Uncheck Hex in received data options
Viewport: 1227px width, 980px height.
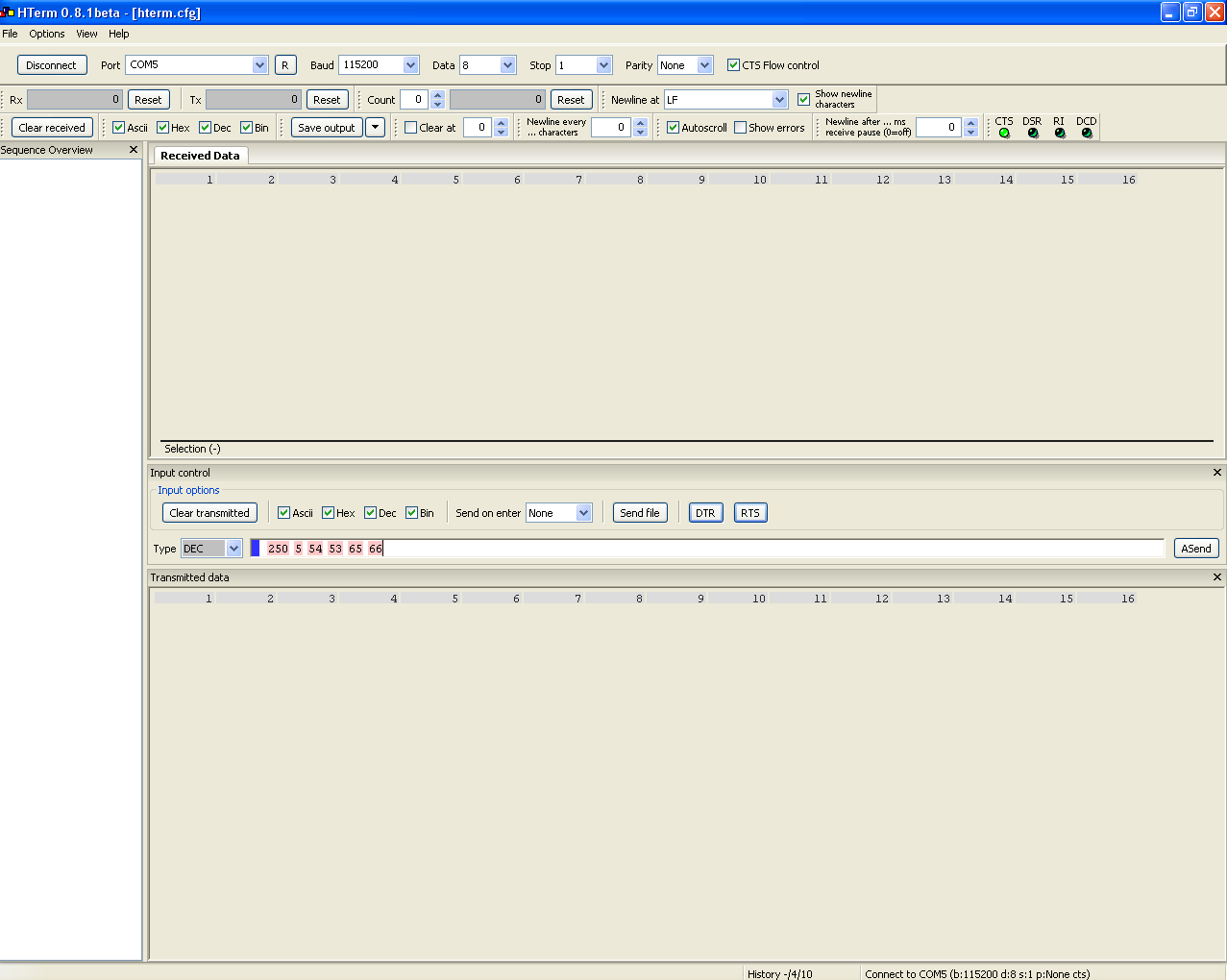[162, 128]
